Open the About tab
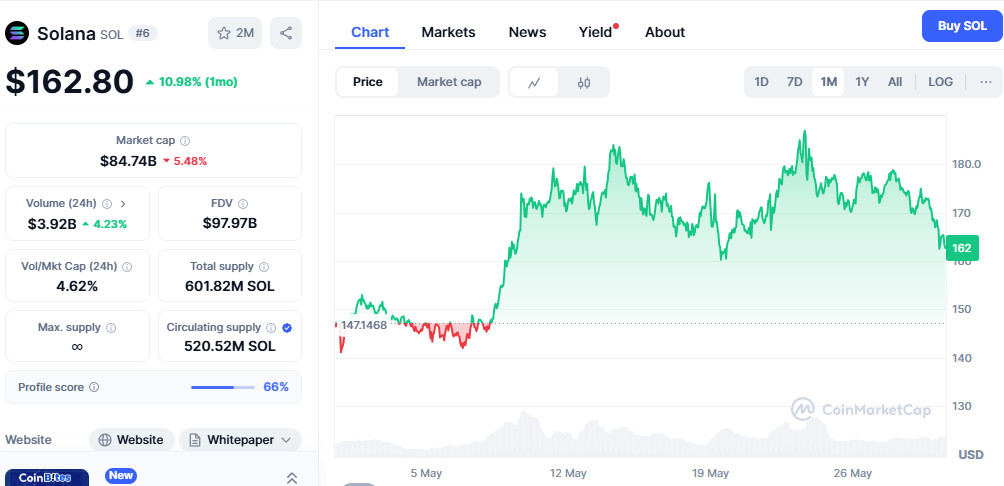The width and height of the screenshot is (1004, 486). click(x=665, y=32)
